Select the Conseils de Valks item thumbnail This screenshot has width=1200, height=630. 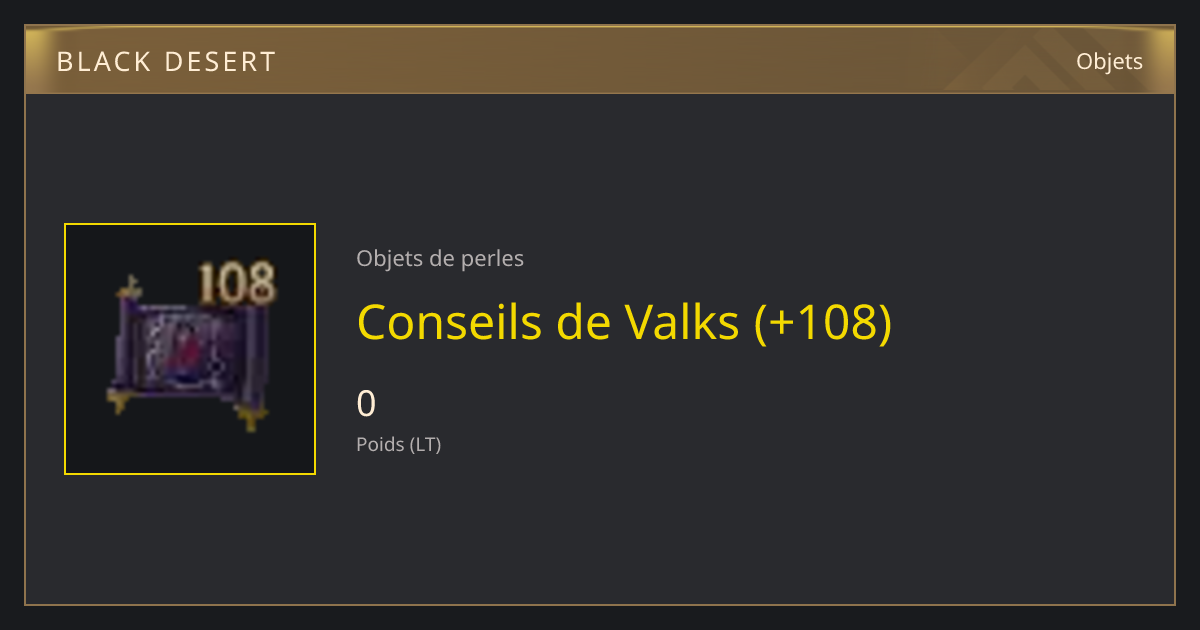coord(190,349)
